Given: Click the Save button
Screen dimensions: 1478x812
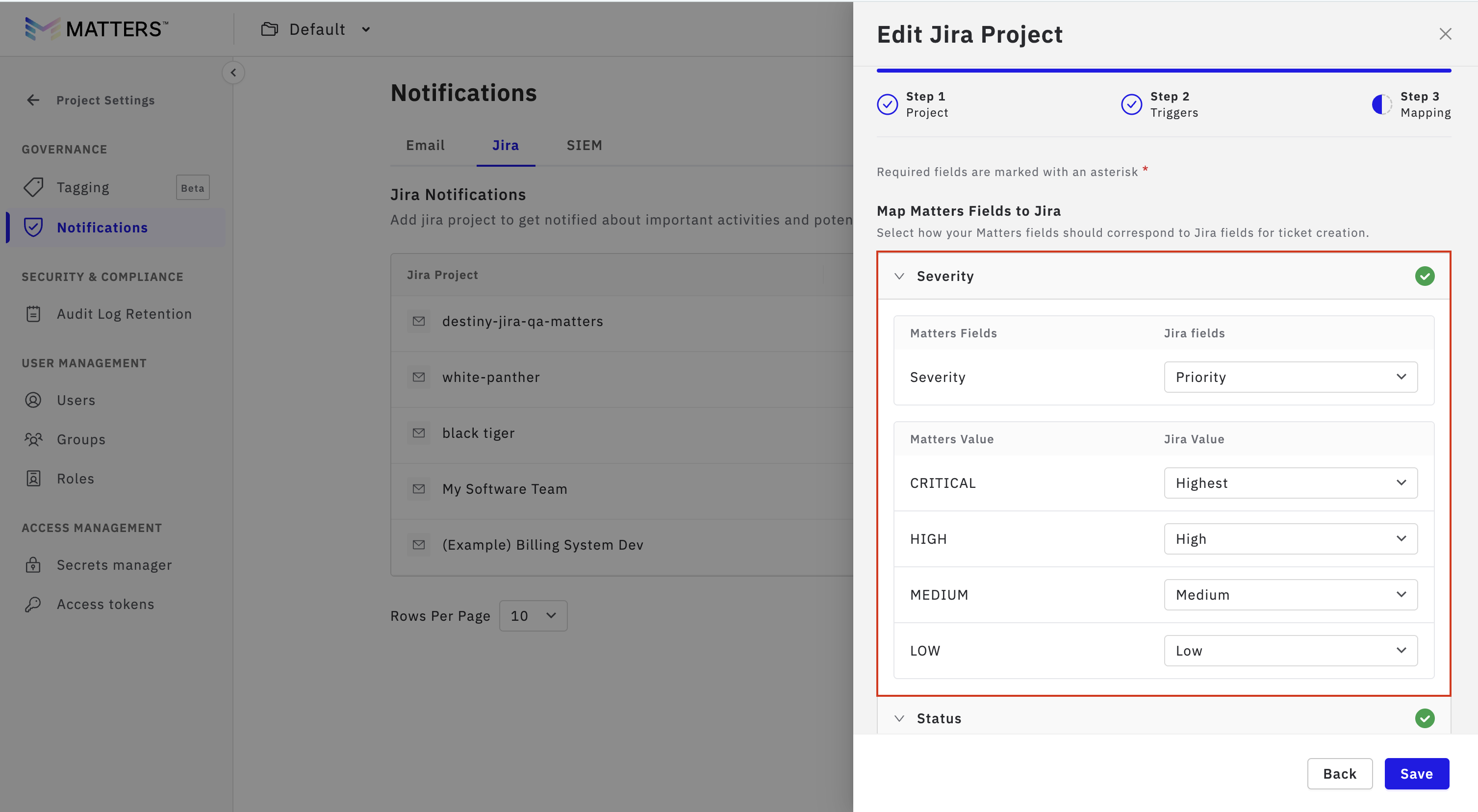Looking at the screenshot, I should pyautogui.click(x=1416, y=774).
